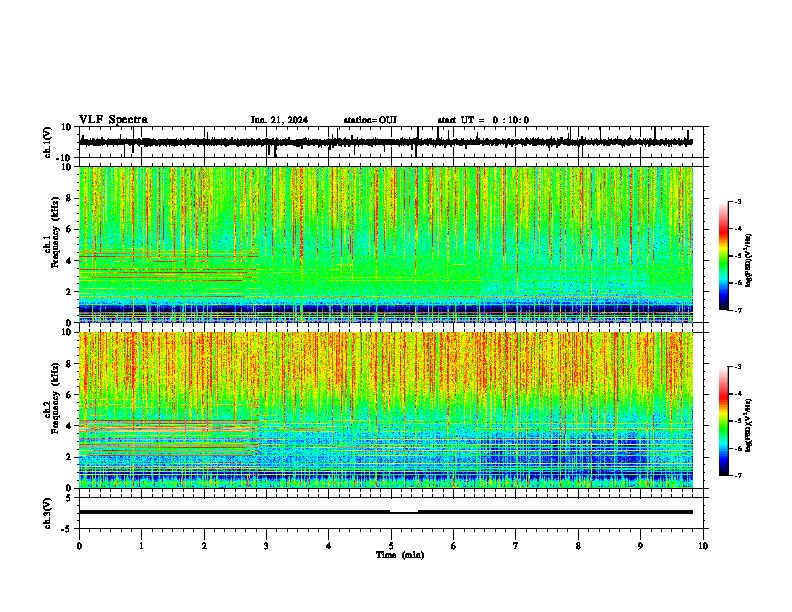
Task: Click time axis tick label "3"
Action: pyautogui.click(x=266, y=546)
